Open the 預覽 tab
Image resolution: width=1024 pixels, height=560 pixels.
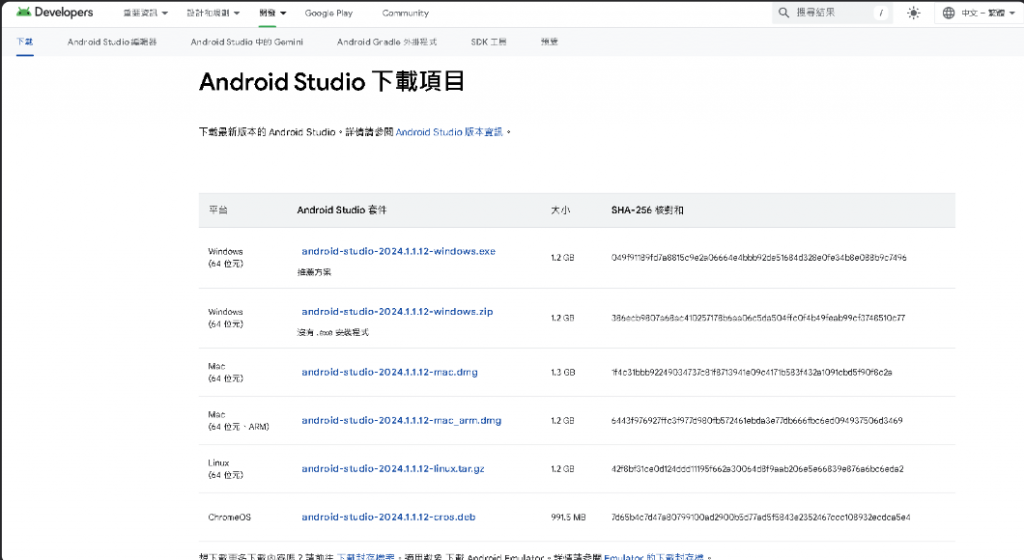click(x=549, y=42)
